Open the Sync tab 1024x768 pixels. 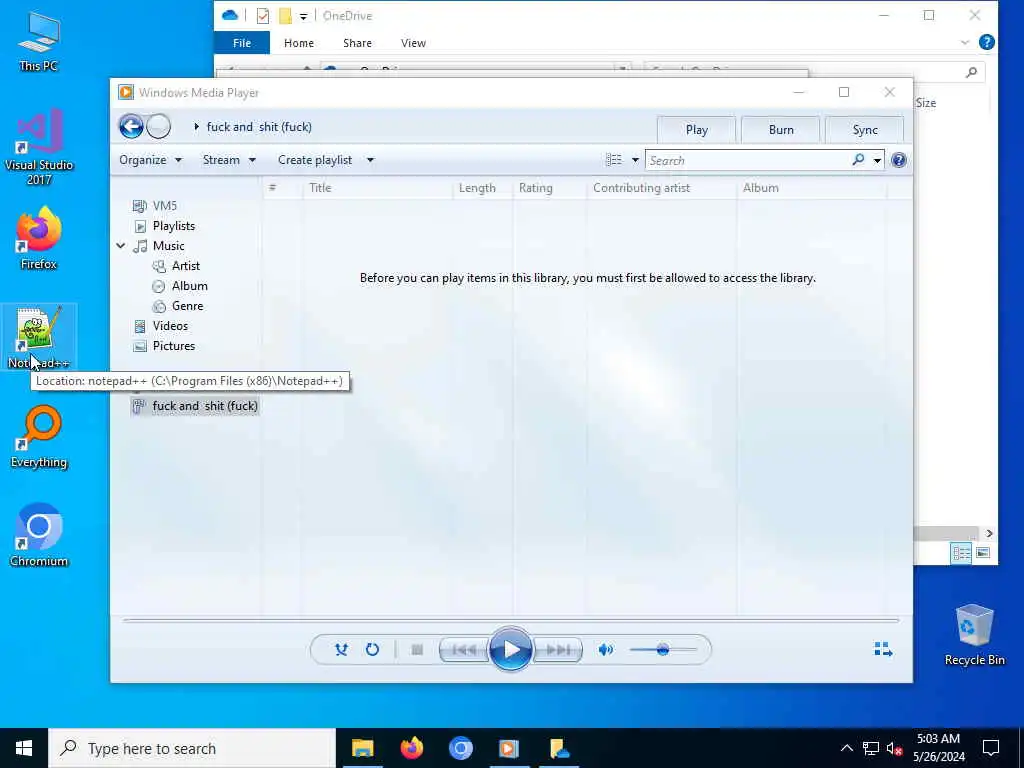click(865, 130)
